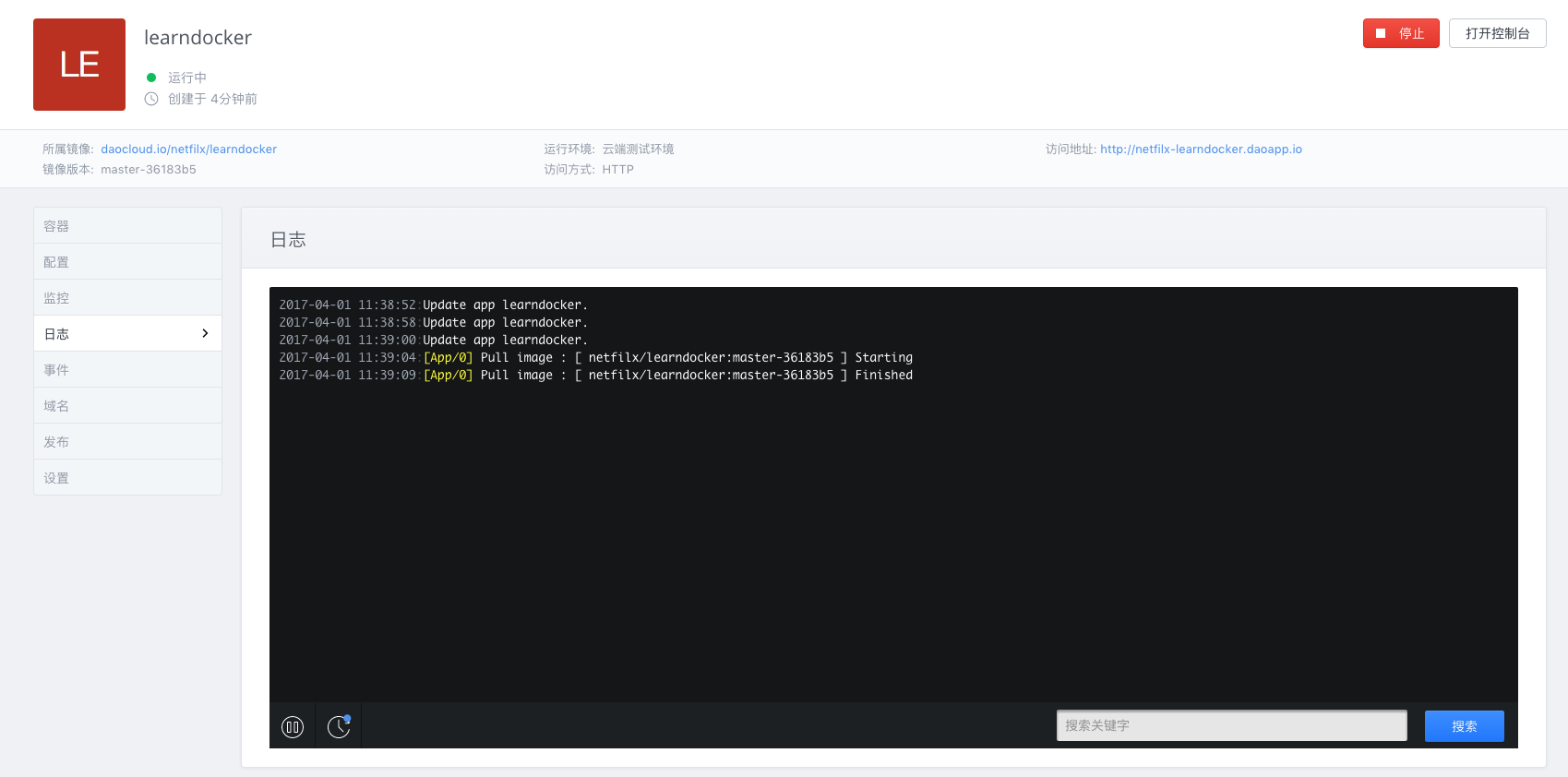Open the log history clock icon
The height and width of the screenshot is (777, 1568).
339,727
